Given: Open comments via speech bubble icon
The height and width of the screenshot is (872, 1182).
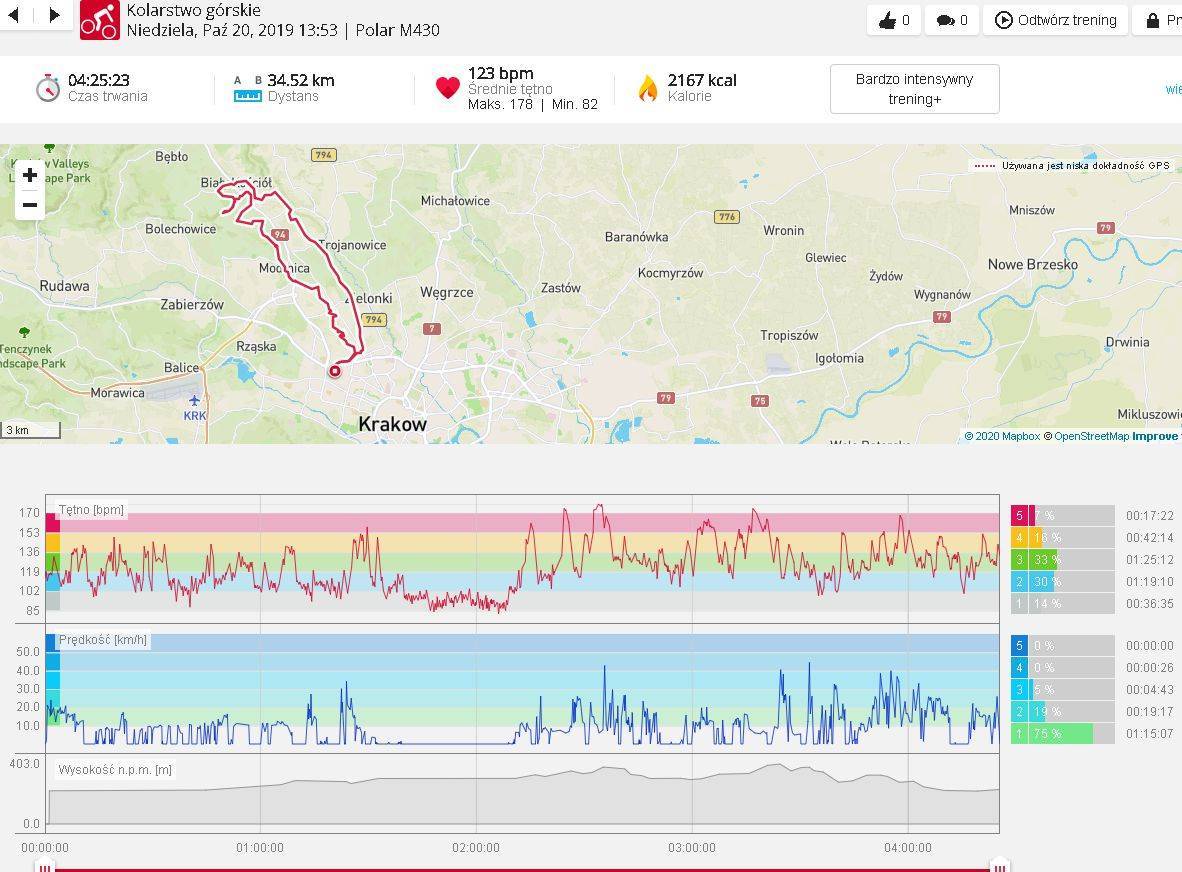Looking at the screenshot, I should (952, 20).
